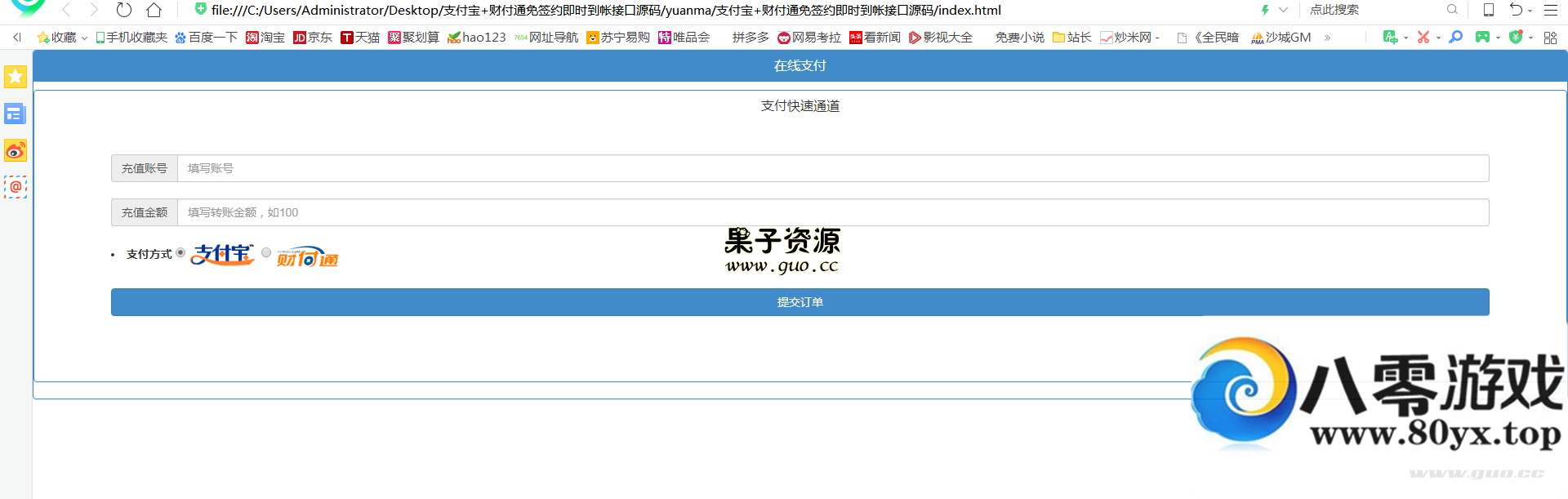Open the favorites star sidebar icon

tap(16, 77)
